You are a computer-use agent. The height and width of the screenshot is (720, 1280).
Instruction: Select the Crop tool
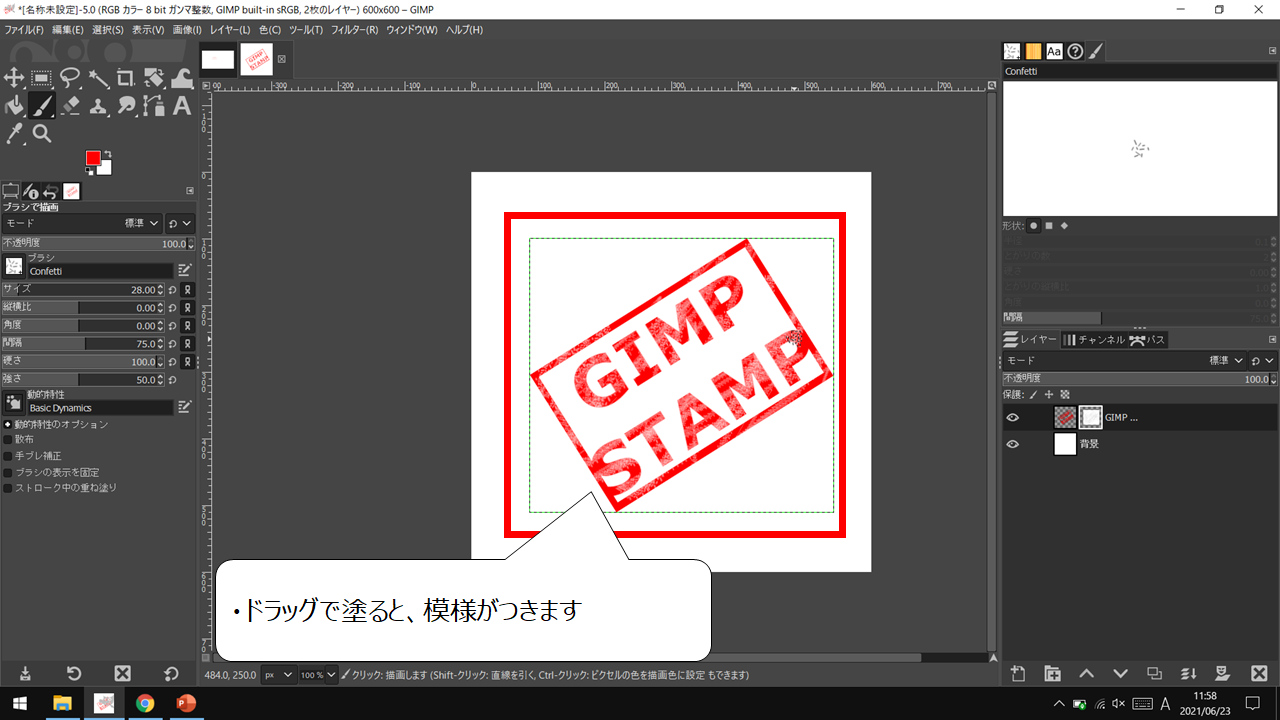pyautogui.click(x=126, y=78)
